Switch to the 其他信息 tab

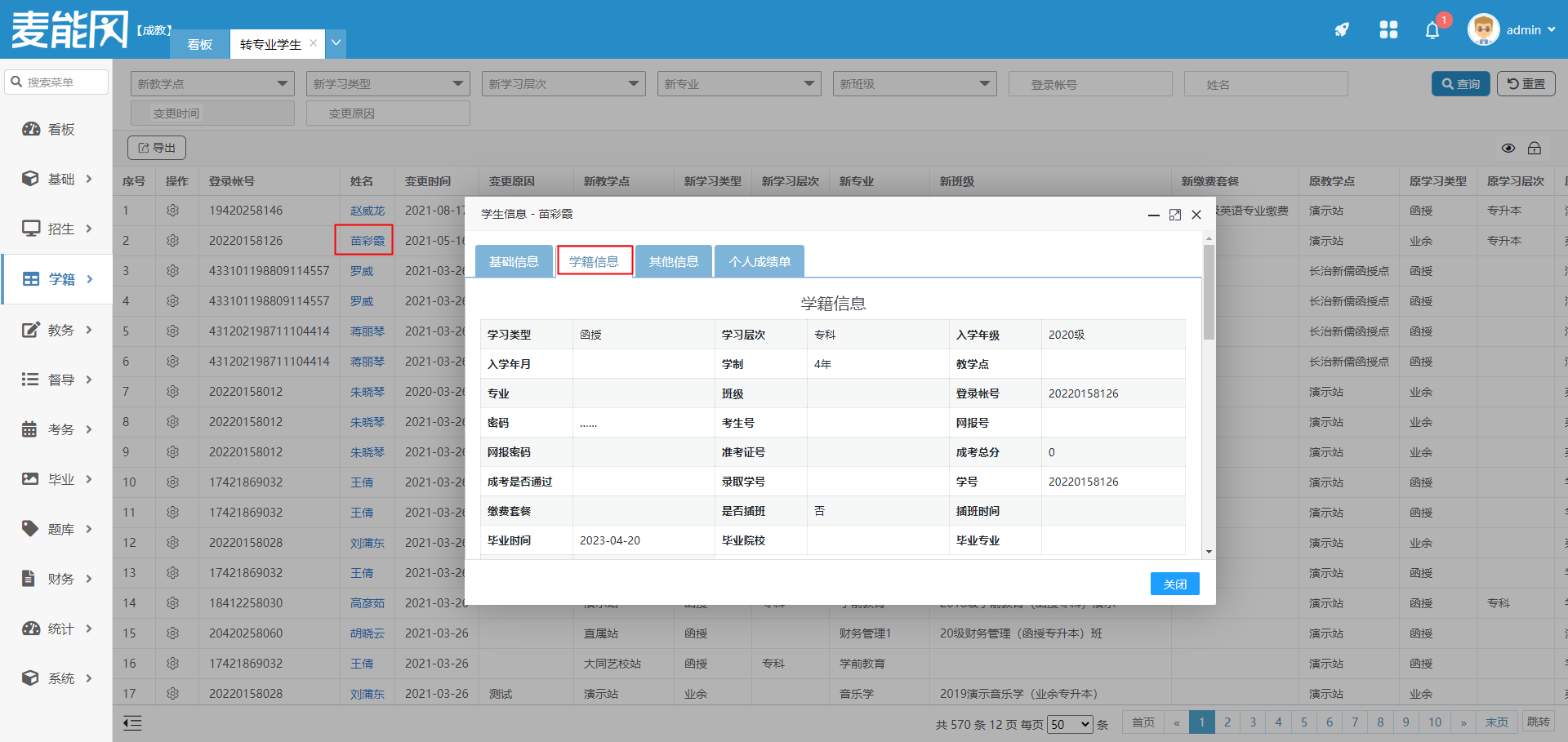[674, 262]
